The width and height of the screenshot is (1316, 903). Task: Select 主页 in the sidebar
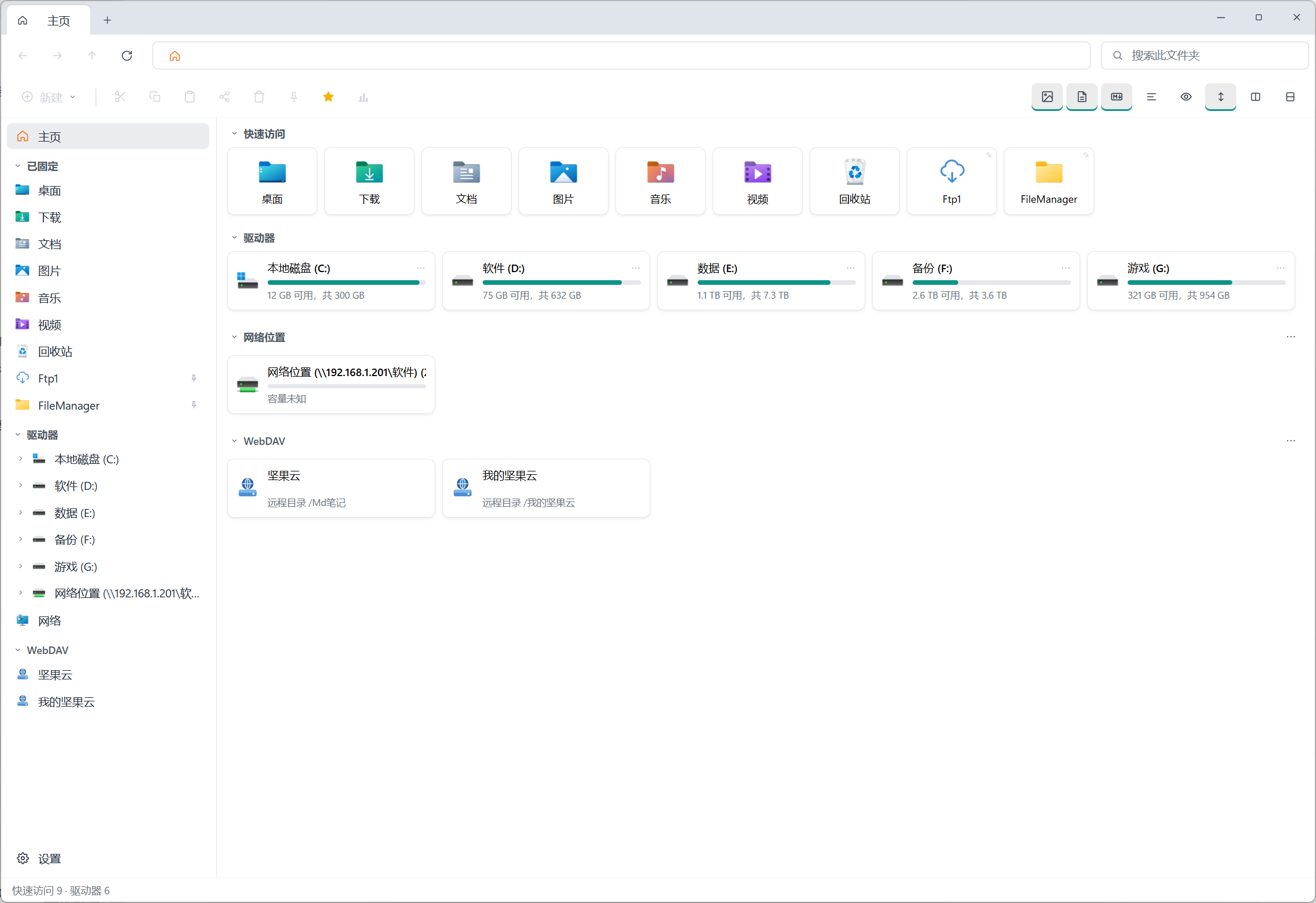click(x=108, y=136)
